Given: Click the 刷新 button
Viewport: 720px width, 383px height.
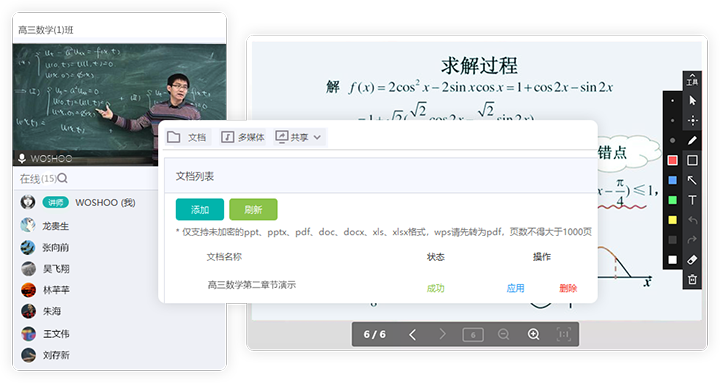Looking at the screenshot, I should 253,209.
